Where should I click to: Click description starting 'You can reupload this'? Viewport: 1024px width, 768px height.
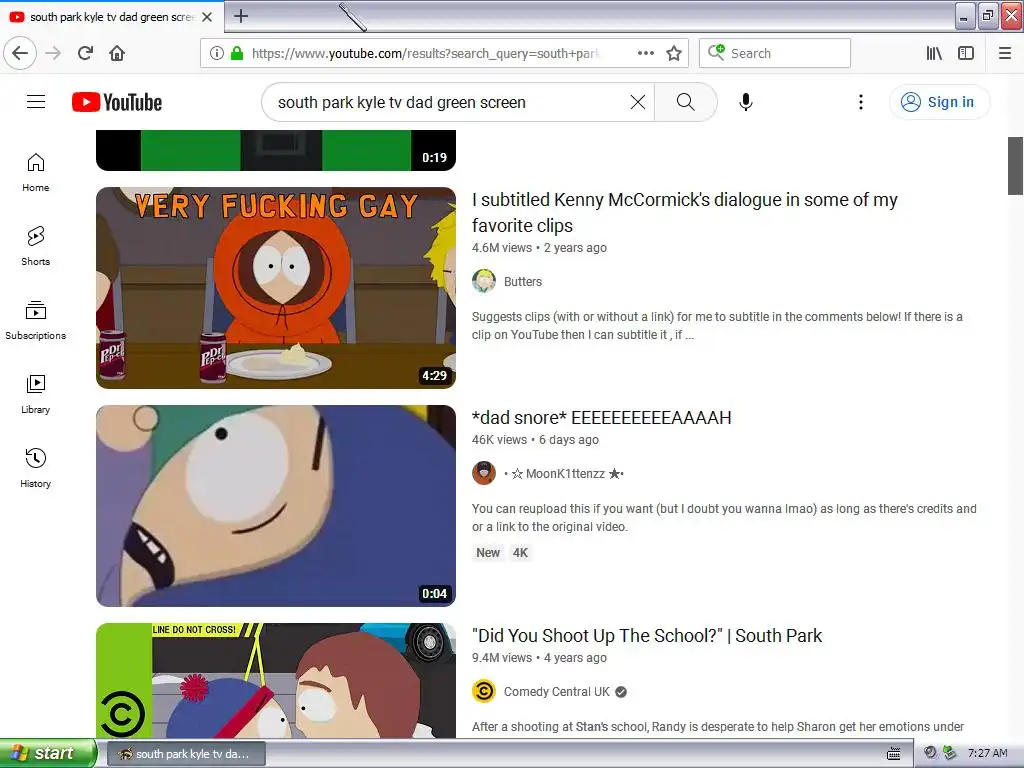(x=724, y=517)
